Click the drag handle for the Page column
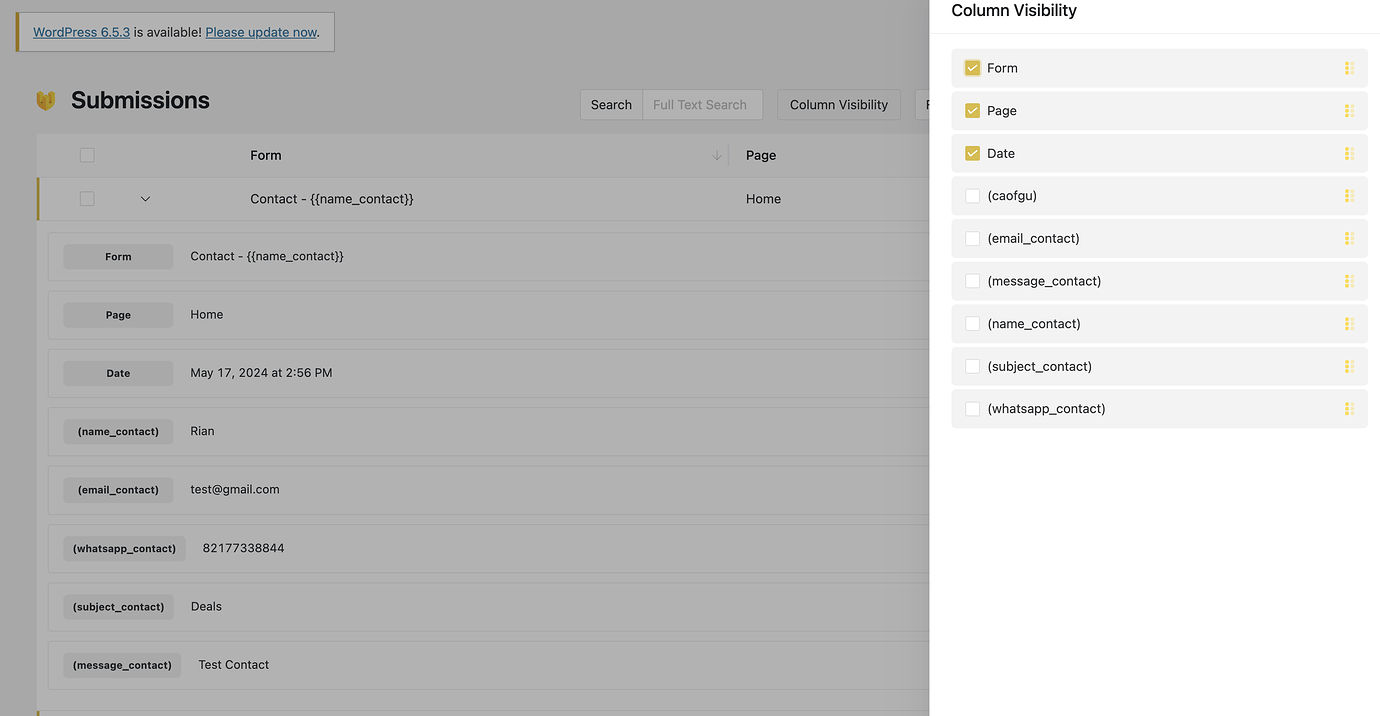 (1349, 111)
